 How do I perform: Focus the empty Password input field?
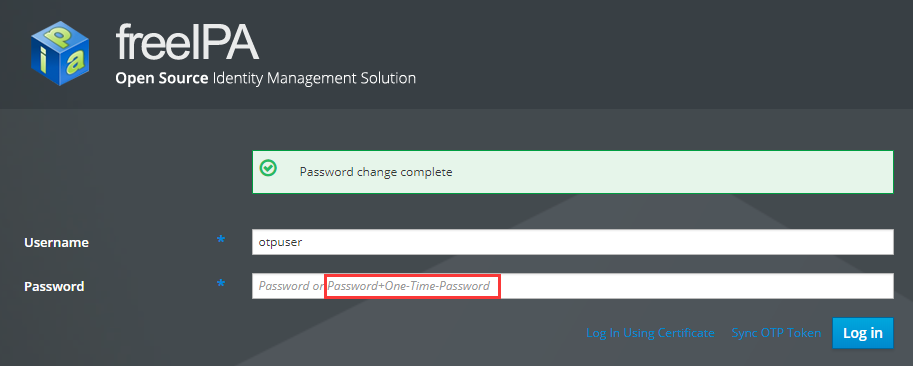tap(572, 286)
